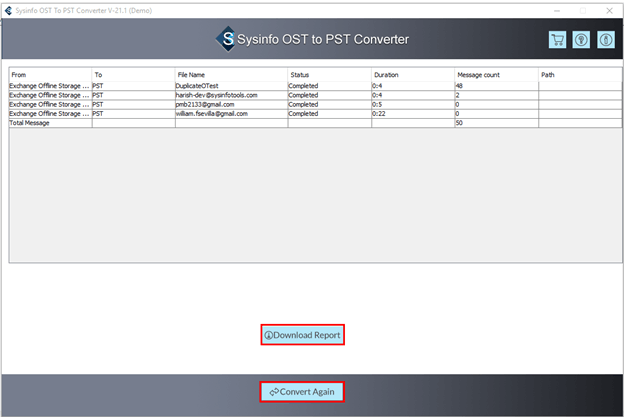
Task: Click Completed status for DuplicateOTest row
Action: coord(330,86)
